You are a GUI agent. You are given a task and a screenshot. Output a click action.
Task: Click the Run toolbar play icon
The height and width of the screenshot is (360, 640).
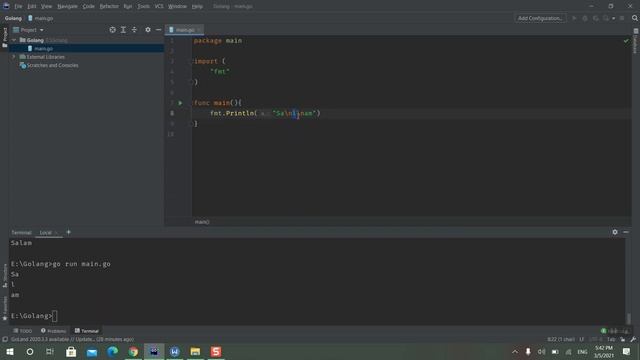pos(574,18)
